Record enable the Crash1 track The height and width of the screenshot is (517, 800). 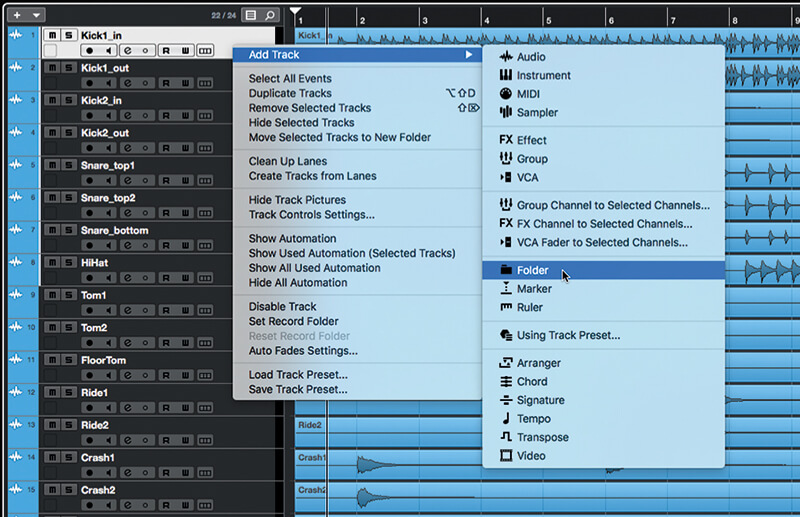[x=90, y=473]
